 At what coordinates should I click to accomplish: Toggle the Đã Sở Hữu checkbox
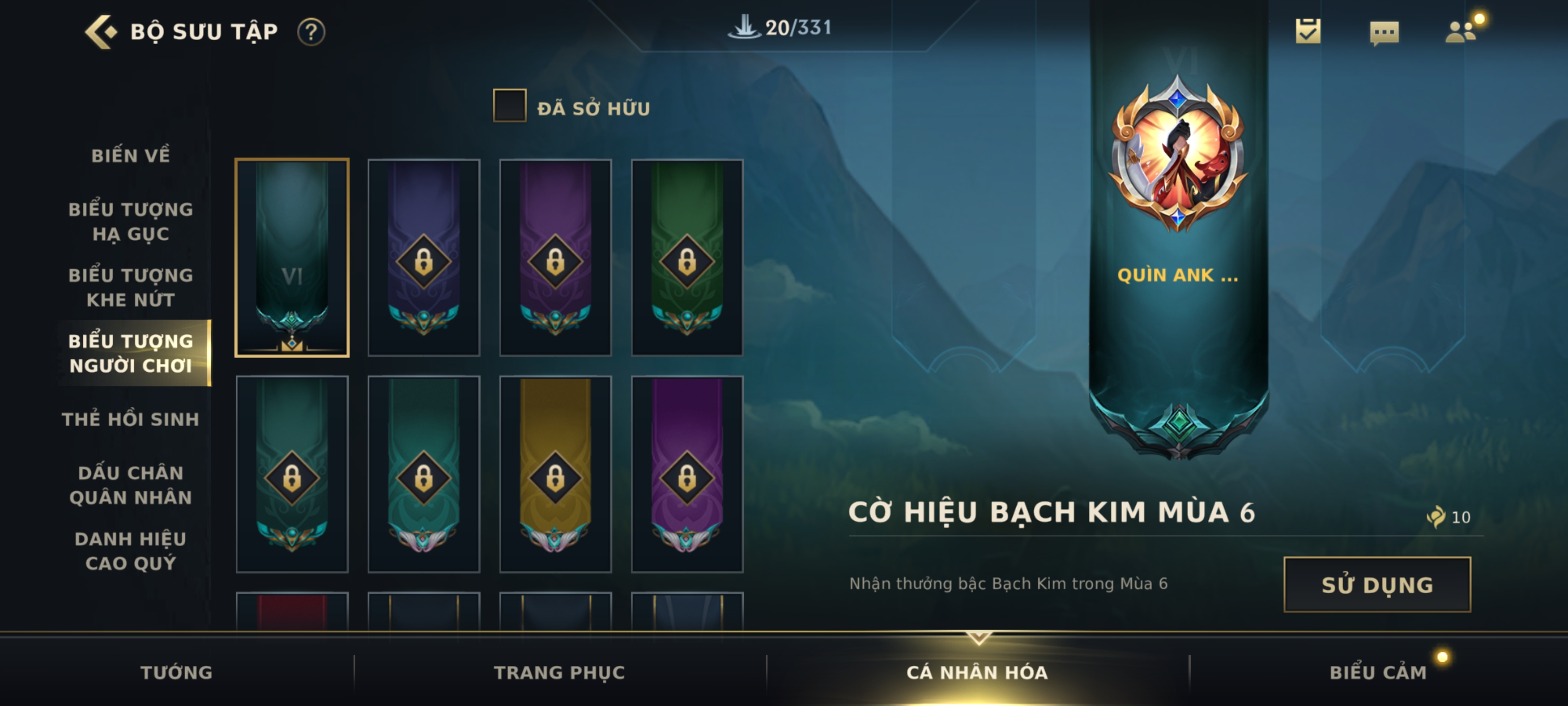510,105
